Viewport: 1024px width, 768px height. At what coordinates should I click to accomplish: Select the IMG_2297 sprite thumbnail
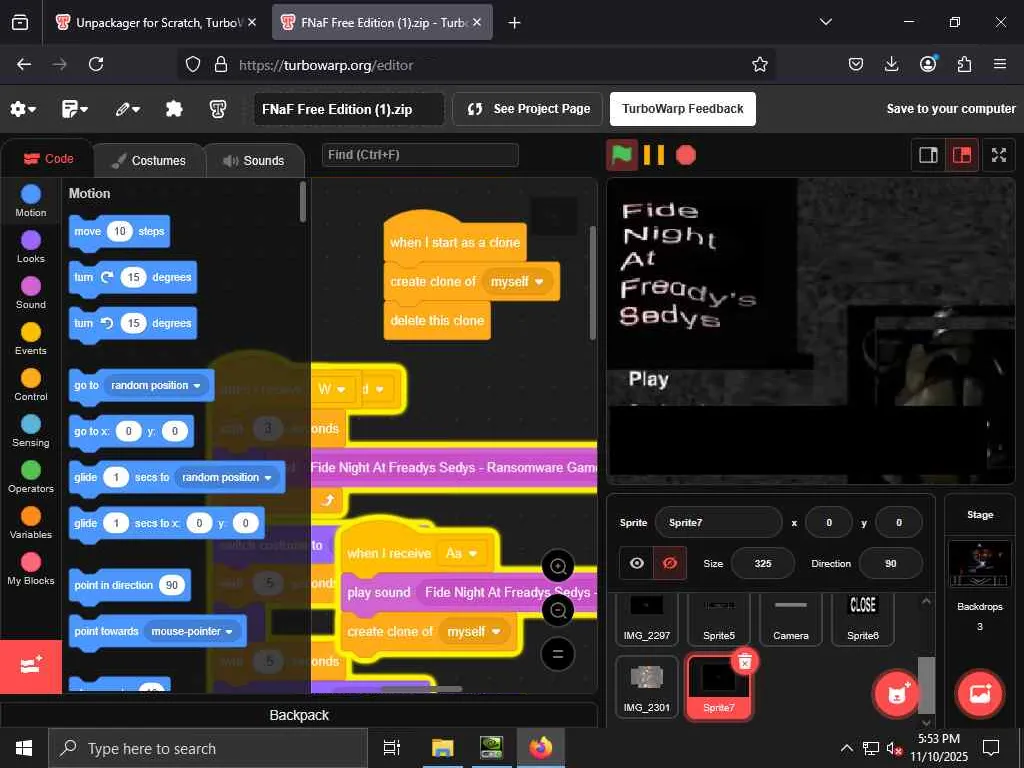[x=647, y=618]
